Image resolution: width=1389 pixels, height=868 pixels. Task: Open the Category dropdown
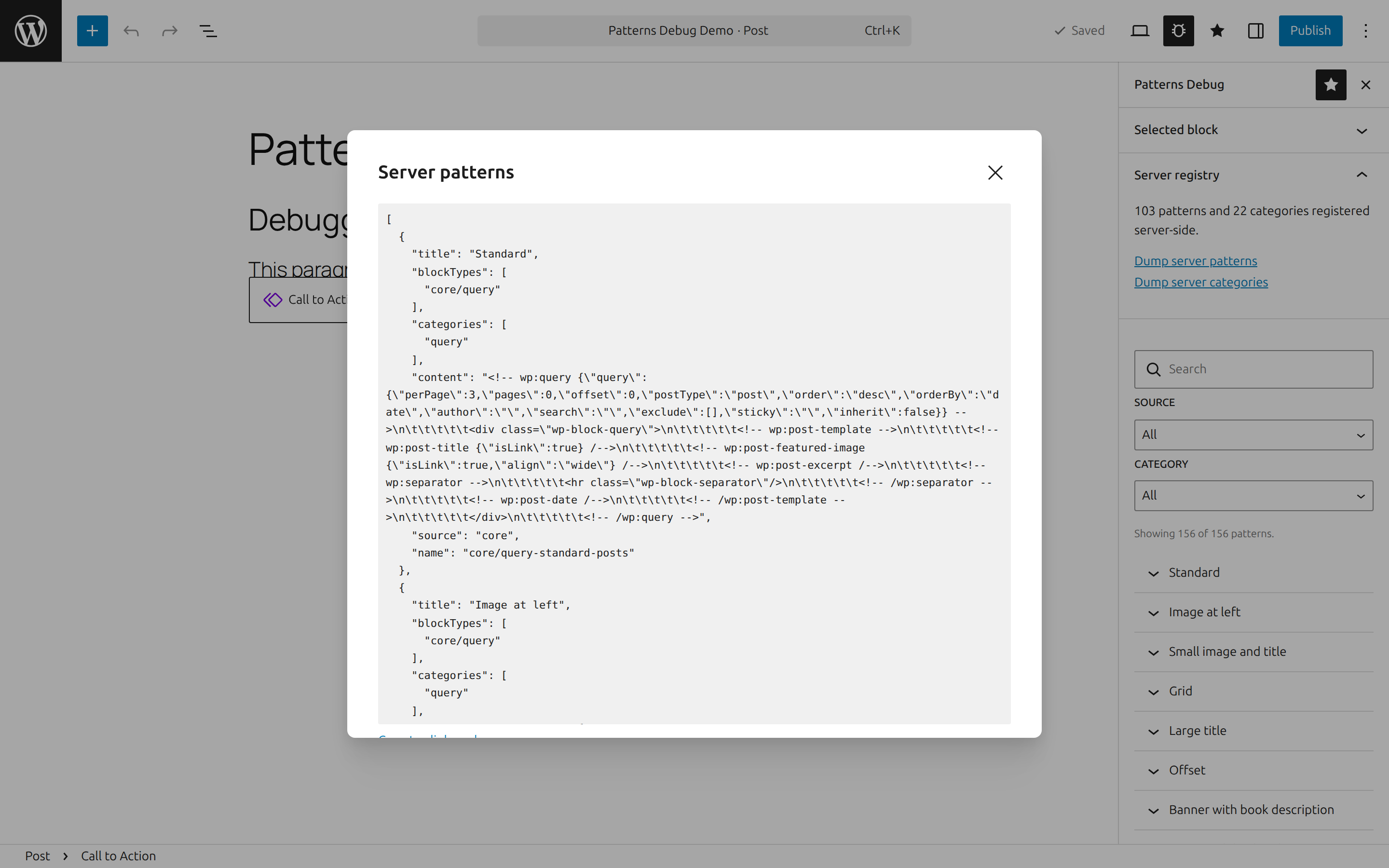point(1253,495)
